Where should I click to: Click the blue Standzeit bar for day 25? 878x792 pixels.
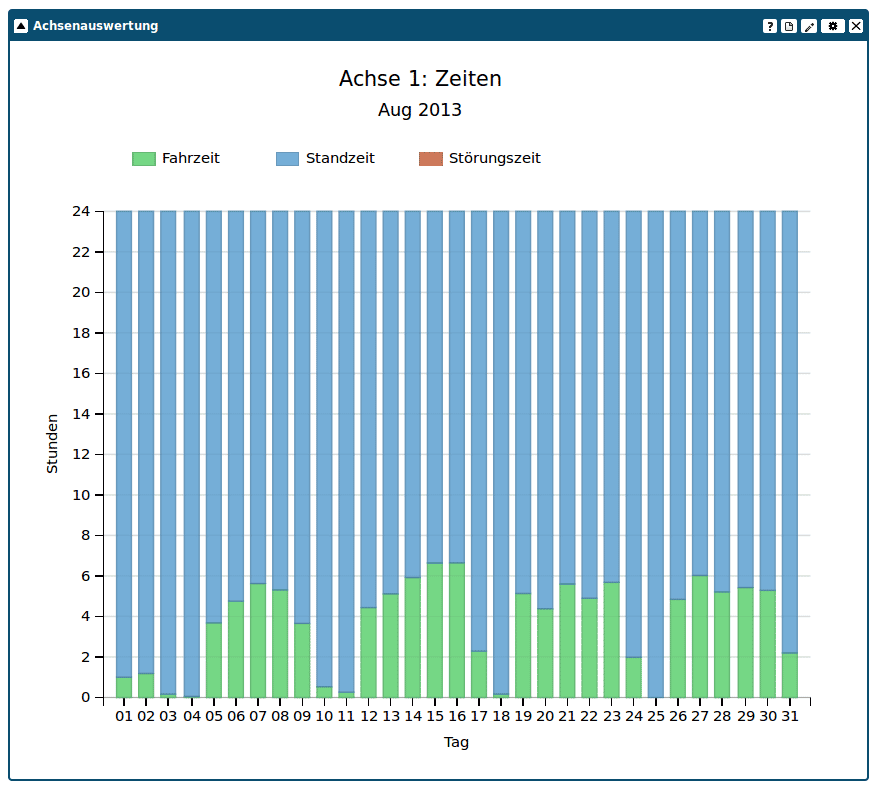point(656,450)
